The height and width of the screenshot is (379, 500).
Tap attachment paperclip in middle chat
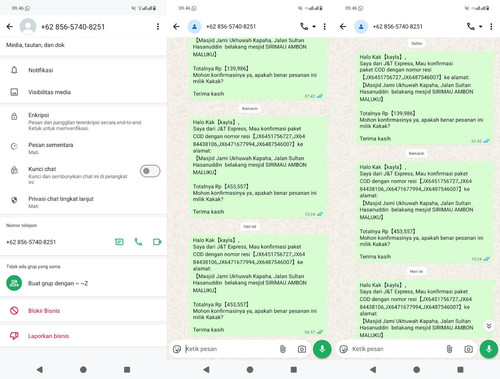pyautogui.click(x=283, y=349)
